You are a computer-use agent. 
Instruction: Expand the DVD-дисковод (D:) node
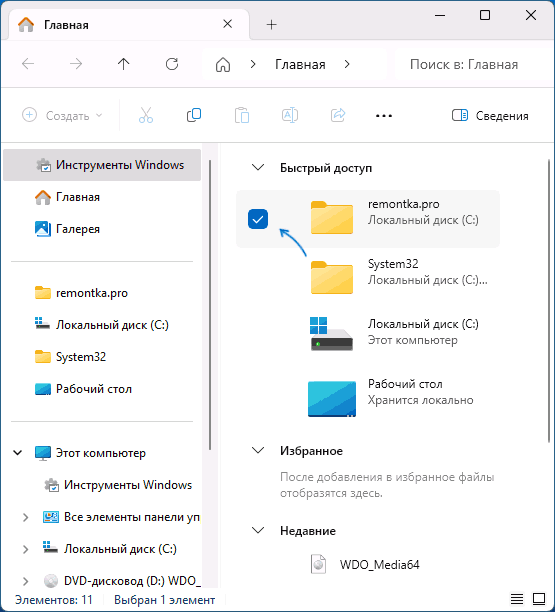coord(26,581)
